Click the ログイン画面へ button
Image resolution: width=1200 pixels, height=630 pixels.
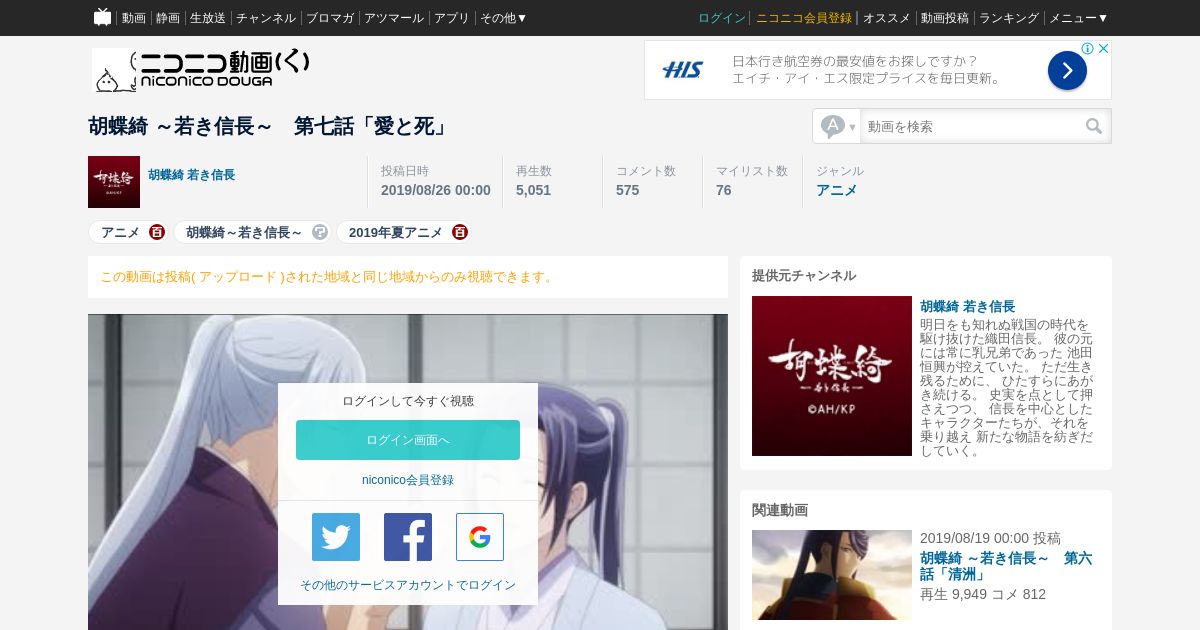pos(408,440)
